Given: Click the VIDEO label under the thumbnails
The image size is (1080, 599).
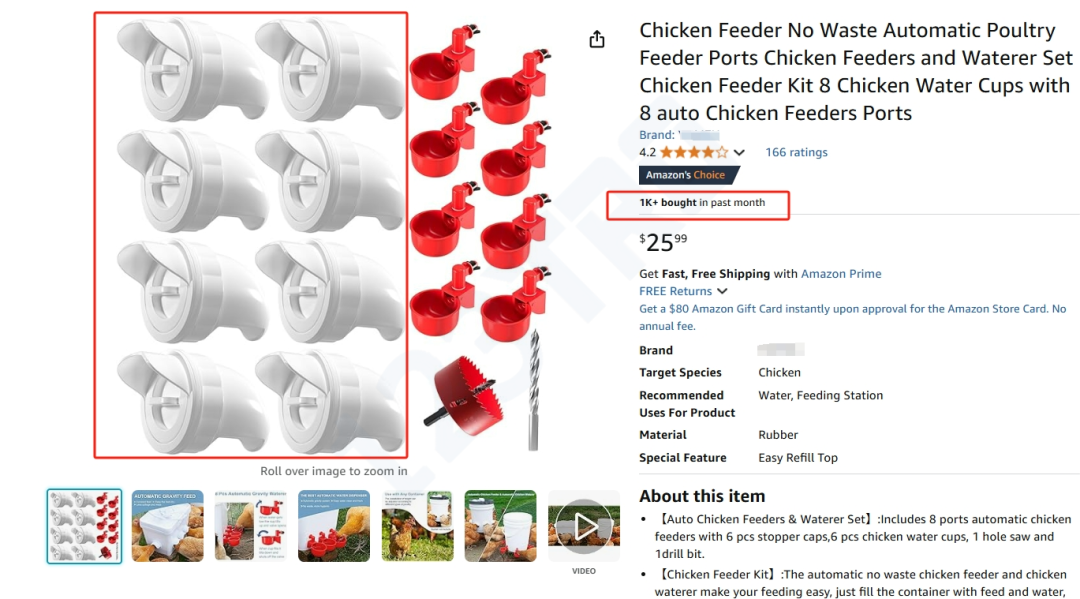Looking at the screenshot, I should point(584,571).
